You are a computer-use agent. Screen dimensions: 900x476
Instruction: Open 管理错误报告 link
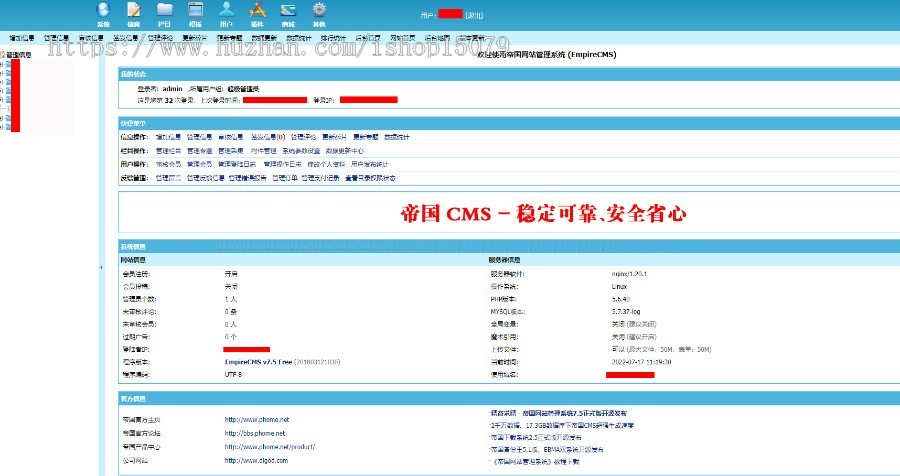[x=247, y=178]
